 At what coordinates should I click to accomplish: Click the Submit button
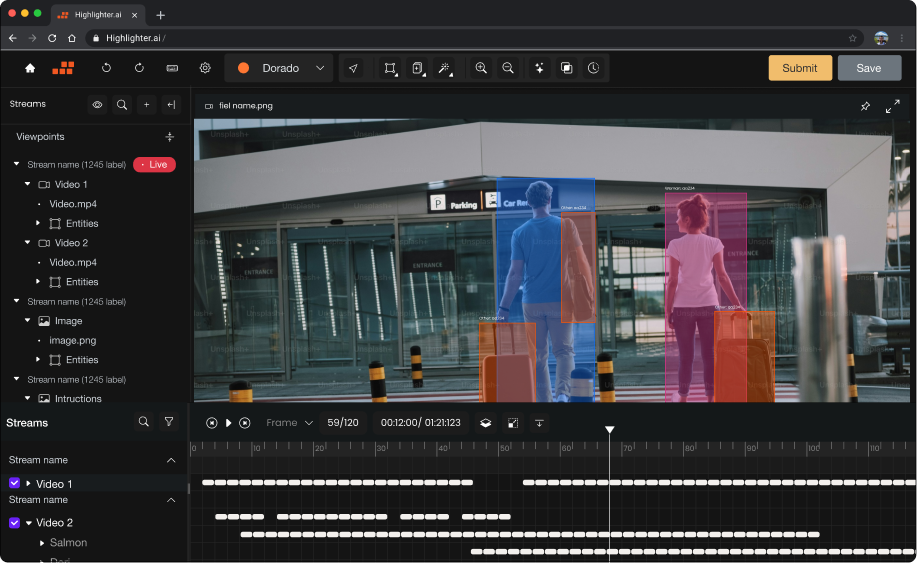coord(800,68)
